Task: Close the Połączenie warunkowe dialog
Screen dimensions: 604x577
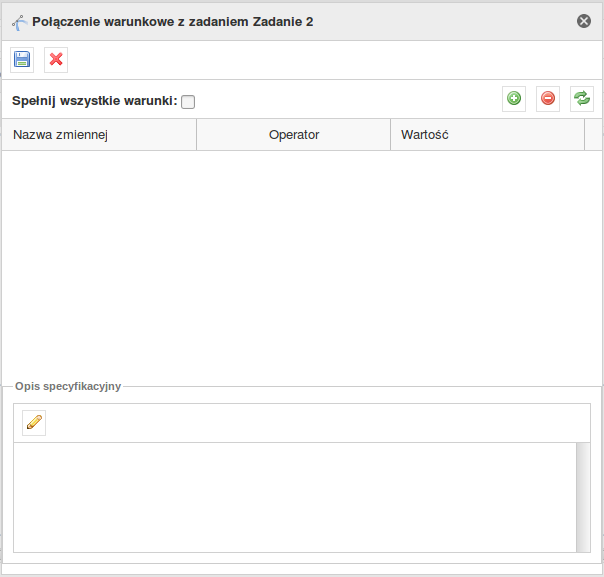Action: (x=584, y=21)
